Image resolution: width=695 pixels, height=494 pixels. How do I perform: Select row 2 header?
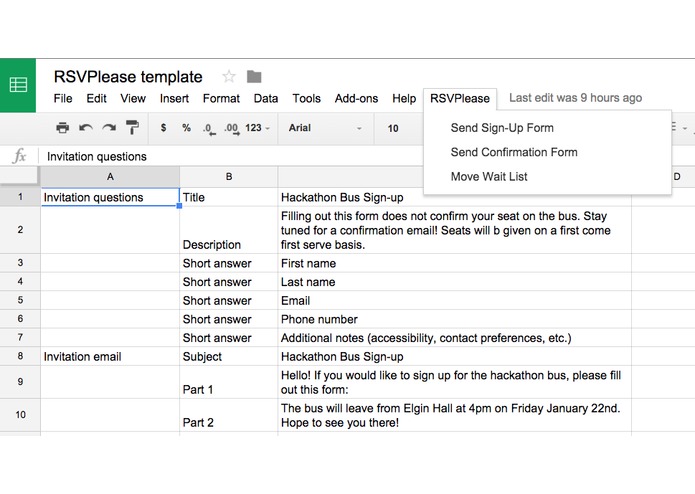(x=20, y=230)
